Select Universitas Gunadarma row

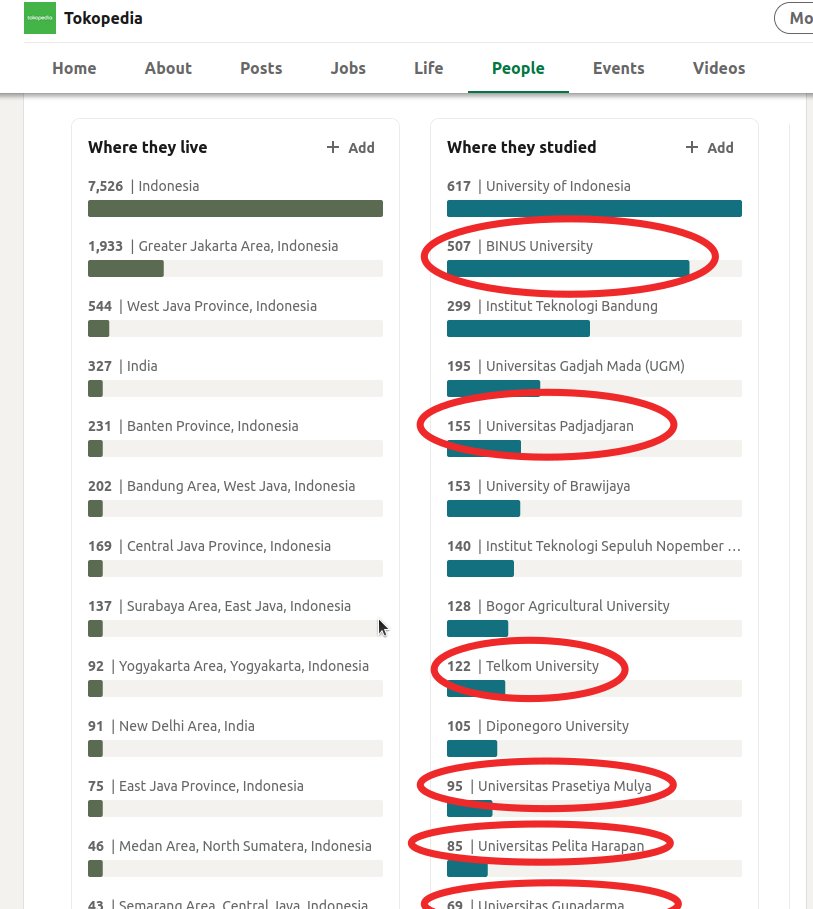coord(594,903)
